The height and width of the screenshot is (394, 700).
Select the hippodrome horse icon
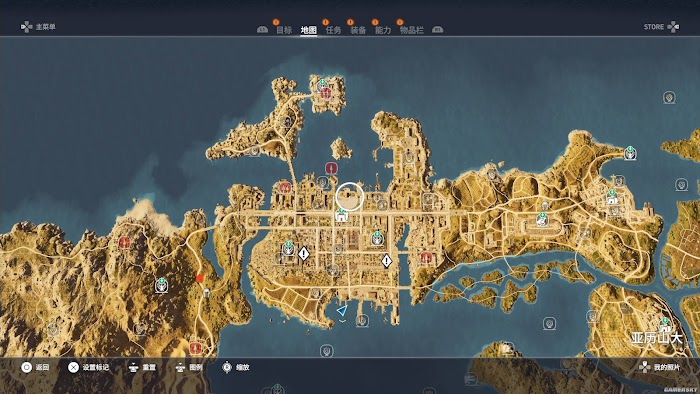click(542, 219)
